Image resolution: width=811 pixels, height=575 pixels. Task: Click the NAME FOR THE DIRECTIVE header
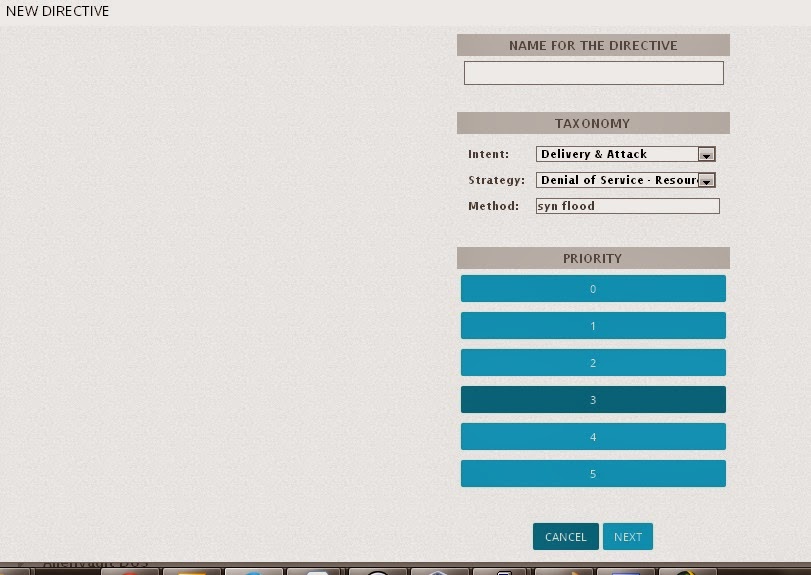[593, 45]
